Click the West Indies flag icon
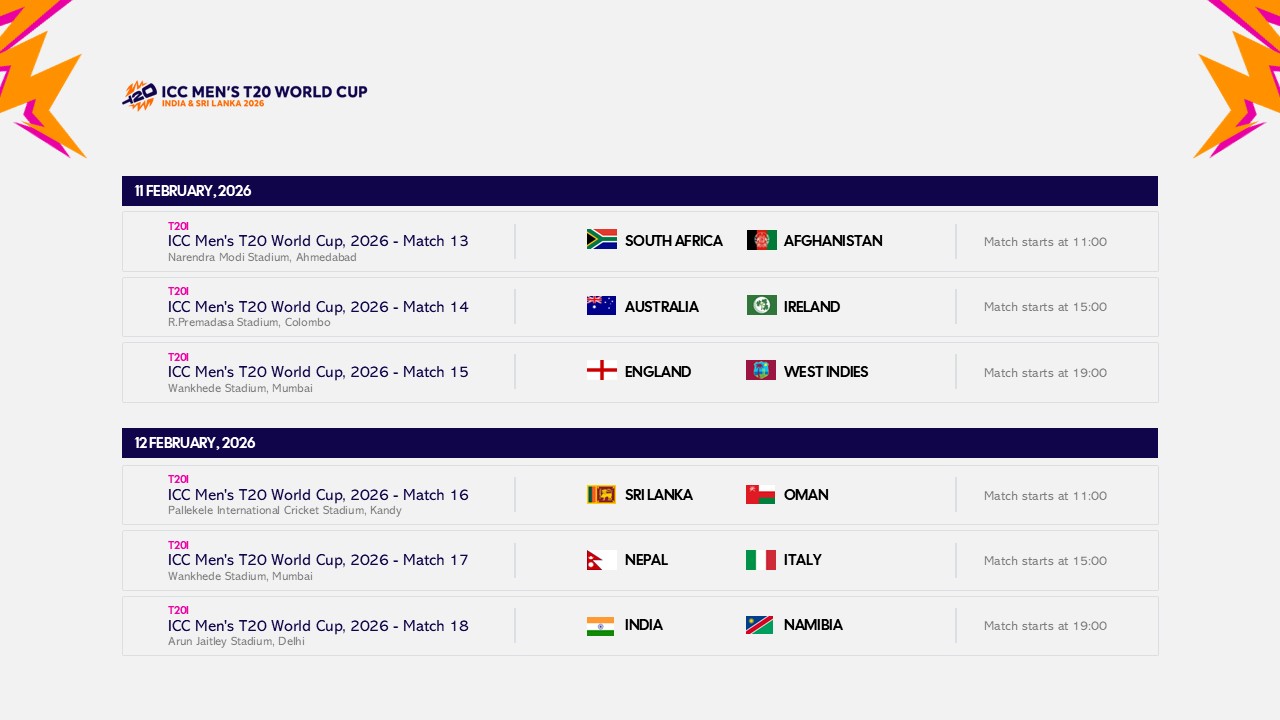The height and width of the screenshot is (720, 1280). click(x=761, y=370)
